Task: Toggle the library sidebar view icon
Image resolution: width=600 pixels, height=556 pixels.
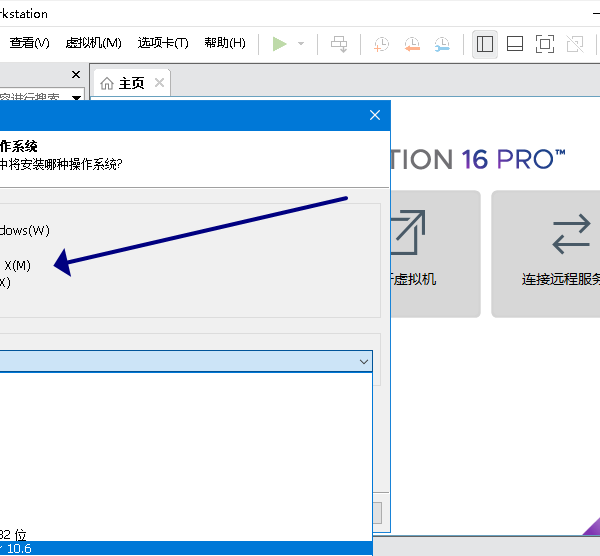Action: pyautogui.click(x=485, y=43)
